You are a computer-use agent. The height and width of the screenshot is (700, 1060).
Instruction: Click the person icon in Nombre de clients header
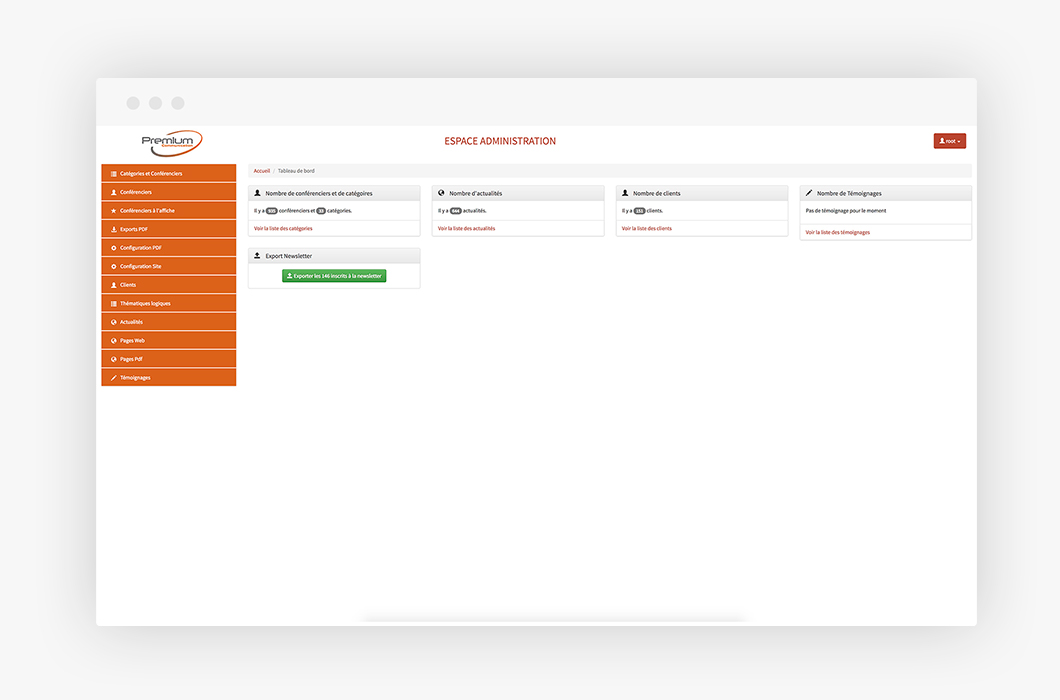coord(625,193)
